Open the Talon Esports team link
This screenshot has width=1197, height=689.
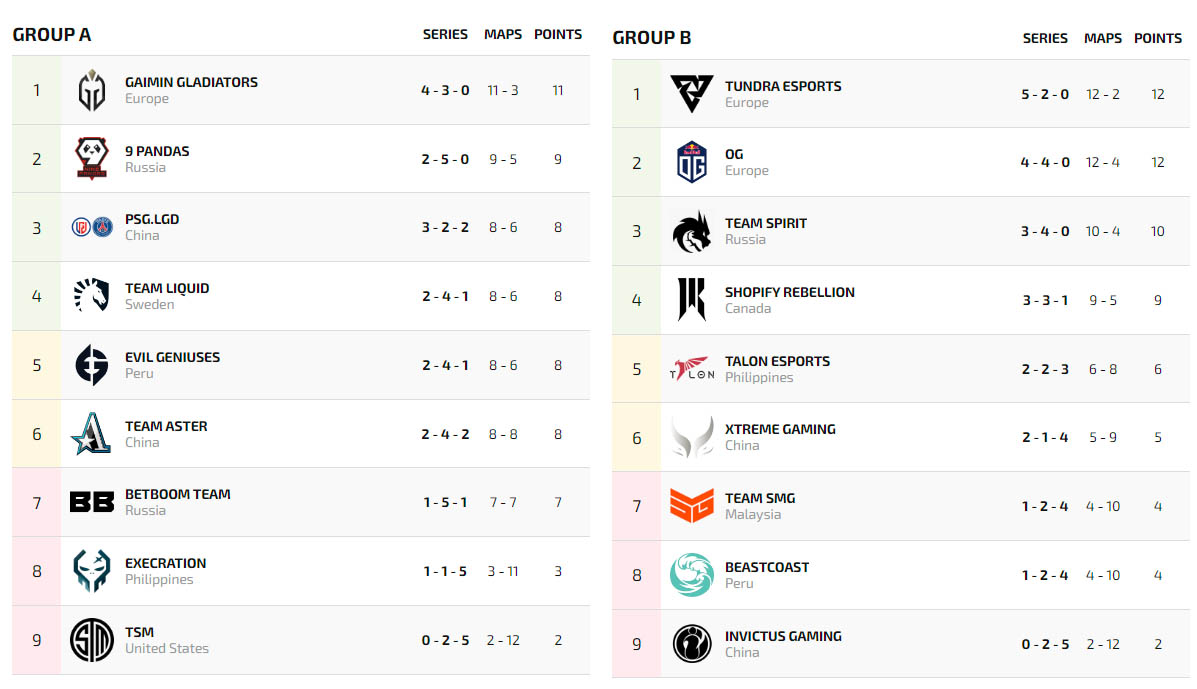coord(777,362)
